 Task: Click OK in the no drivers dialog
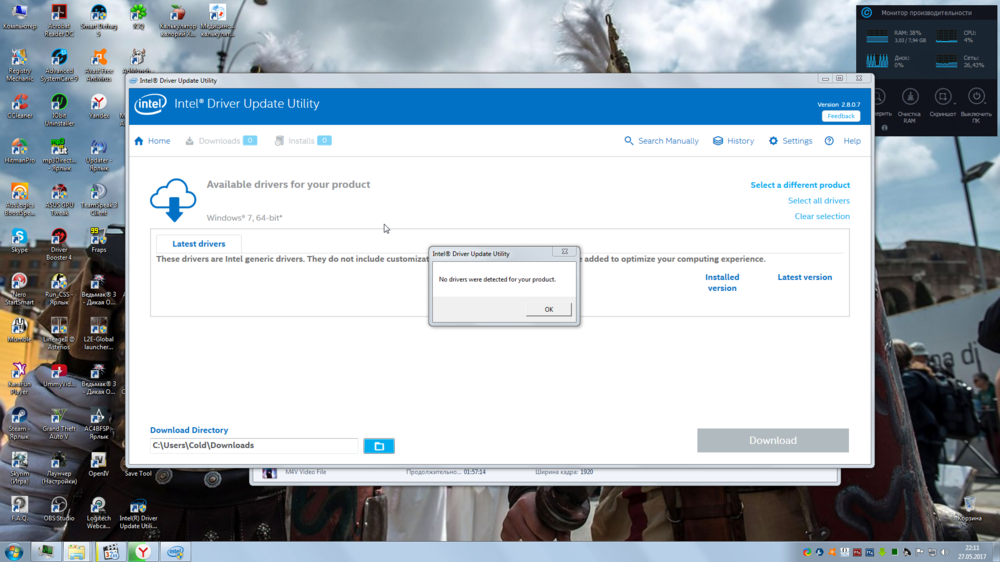point(548,309)
